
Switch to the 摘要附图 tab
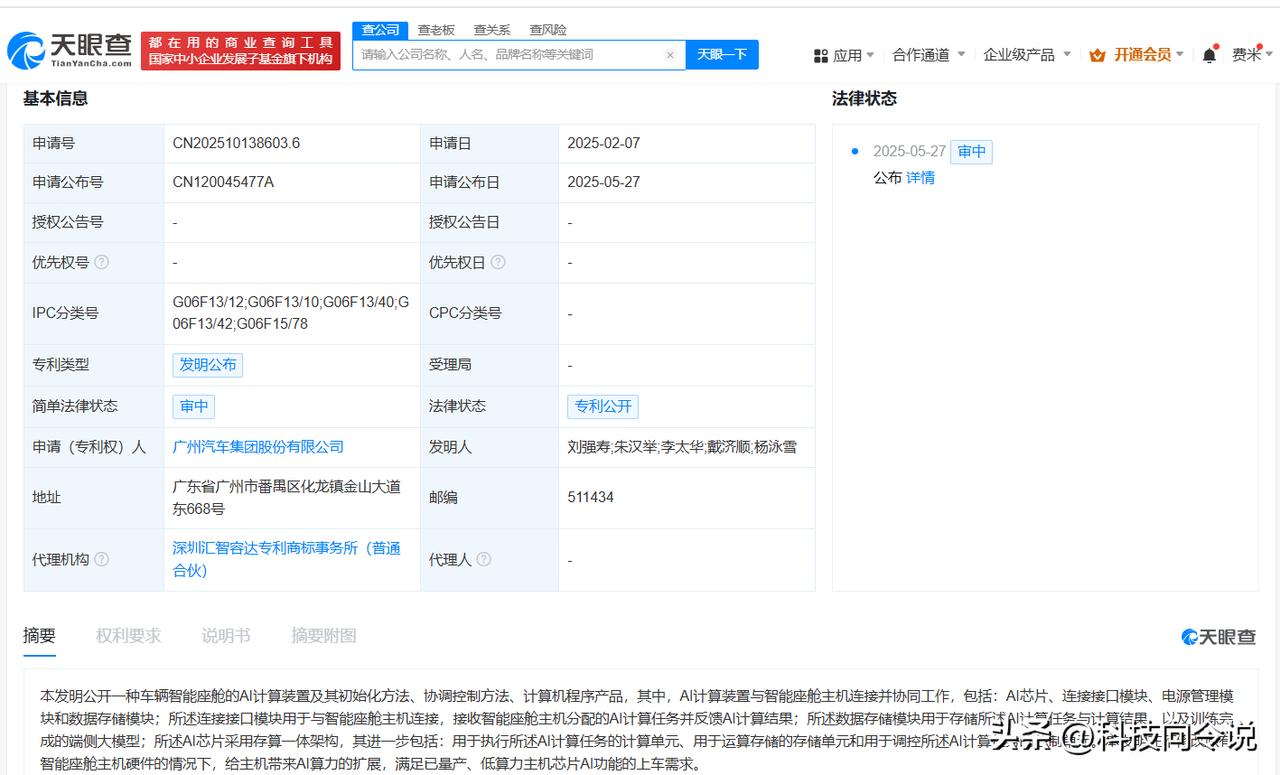pos(323,636)
